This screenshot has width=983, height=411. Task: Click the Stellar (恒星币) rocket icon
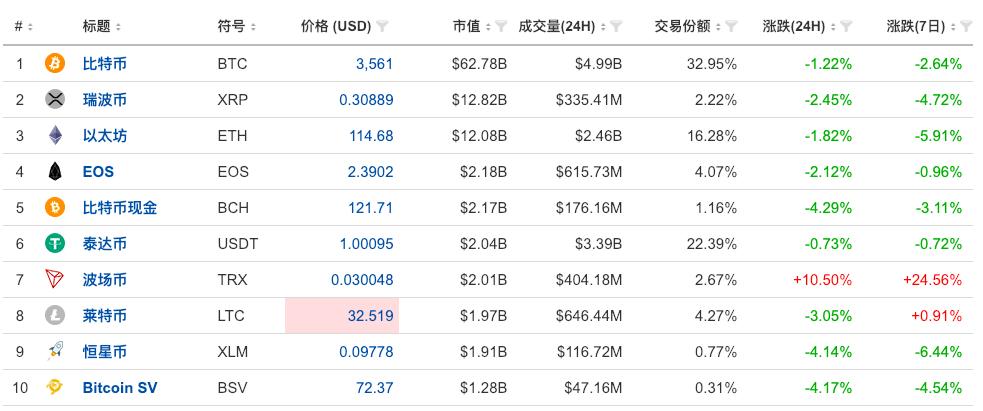point(55,351)
